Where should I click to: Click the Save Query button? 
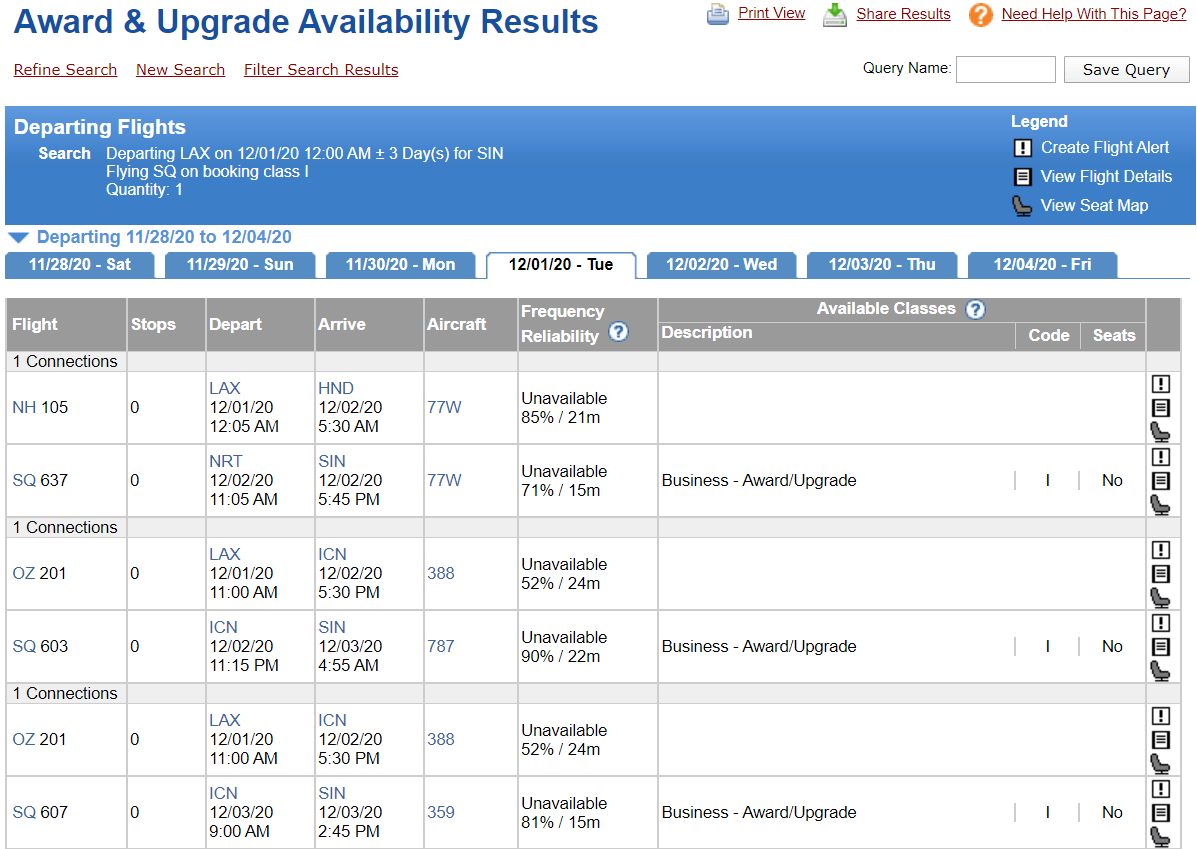(x=1126, y=69)
